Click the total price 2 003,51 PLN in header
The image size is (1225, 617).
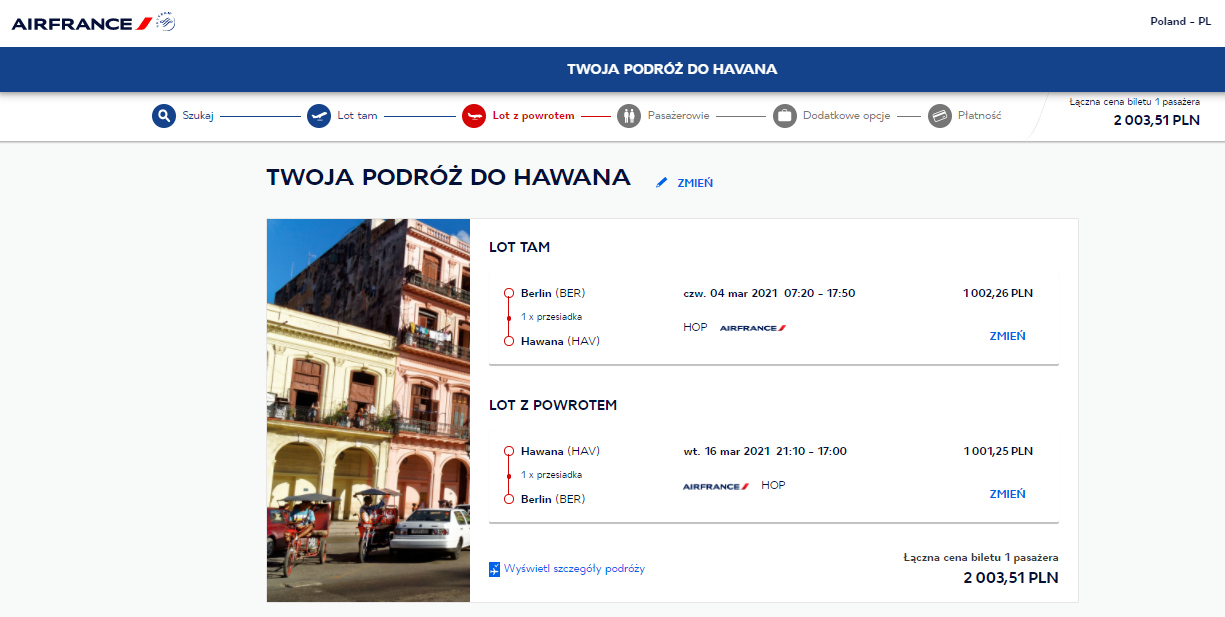[x=1157, y=120]
